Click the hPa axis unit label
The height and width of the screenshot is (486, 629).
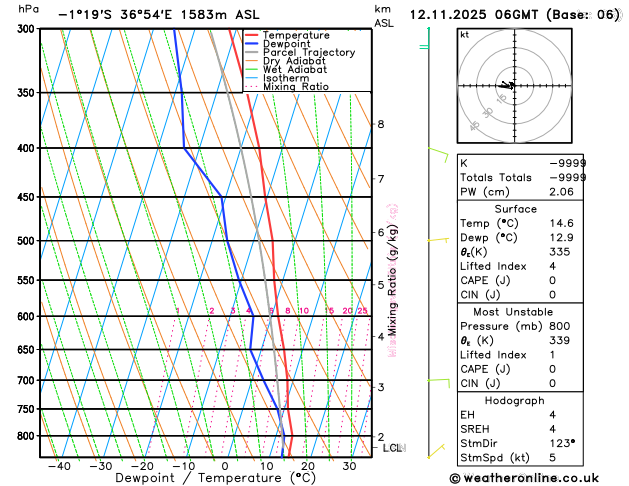pyautogui.click(x=28, y=9)
